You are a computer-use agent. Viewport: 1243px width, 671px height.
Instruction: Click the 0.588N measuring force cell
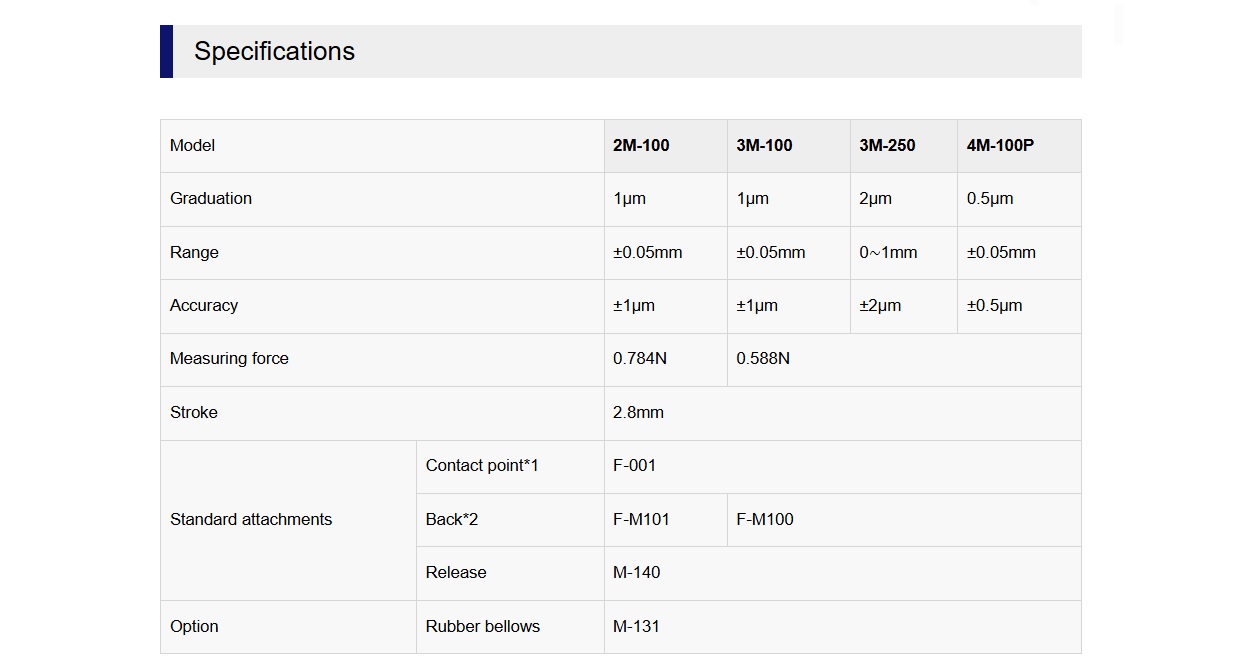(x=904, y=359)
